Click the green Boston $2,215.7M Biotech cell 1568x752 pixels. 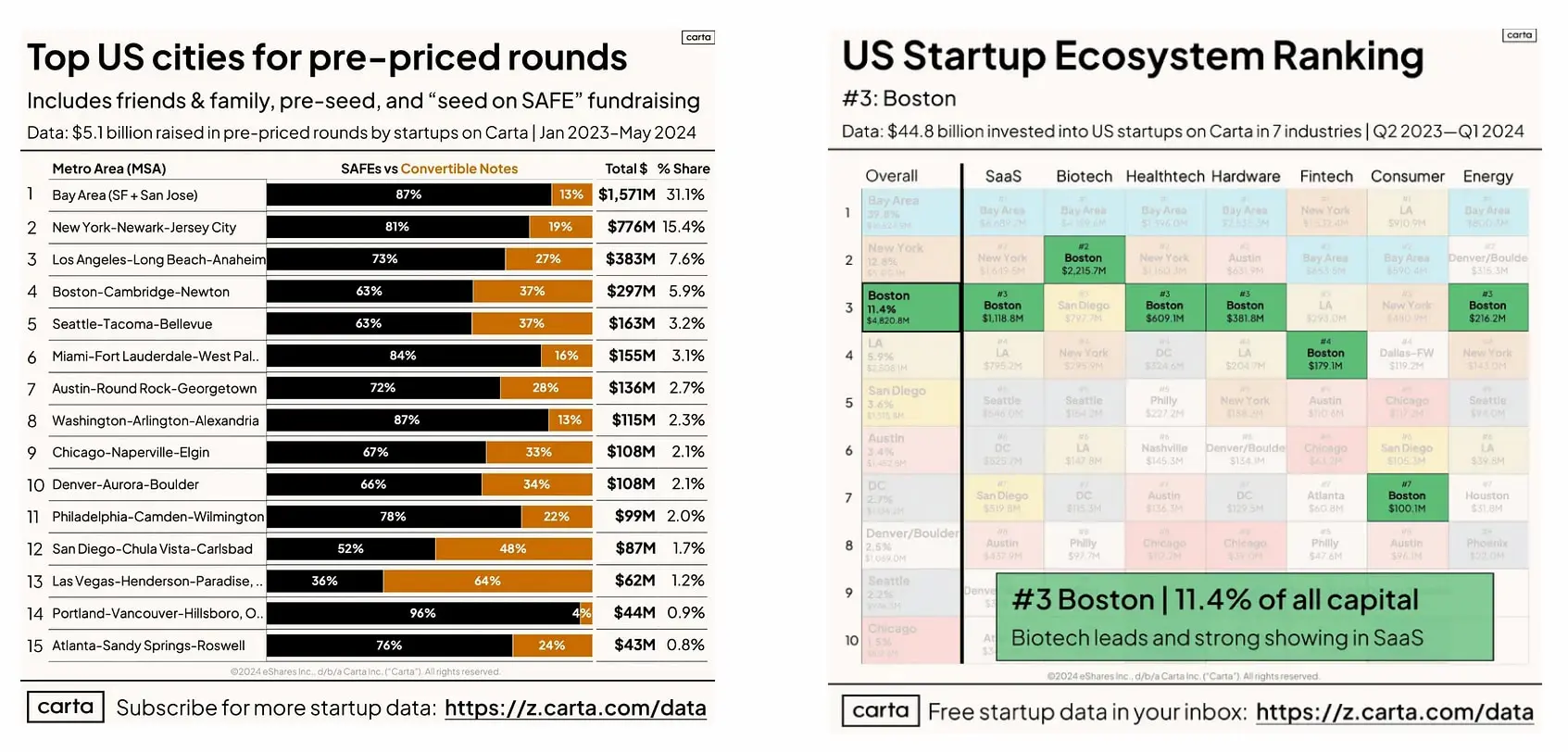tap(1084, 259)
